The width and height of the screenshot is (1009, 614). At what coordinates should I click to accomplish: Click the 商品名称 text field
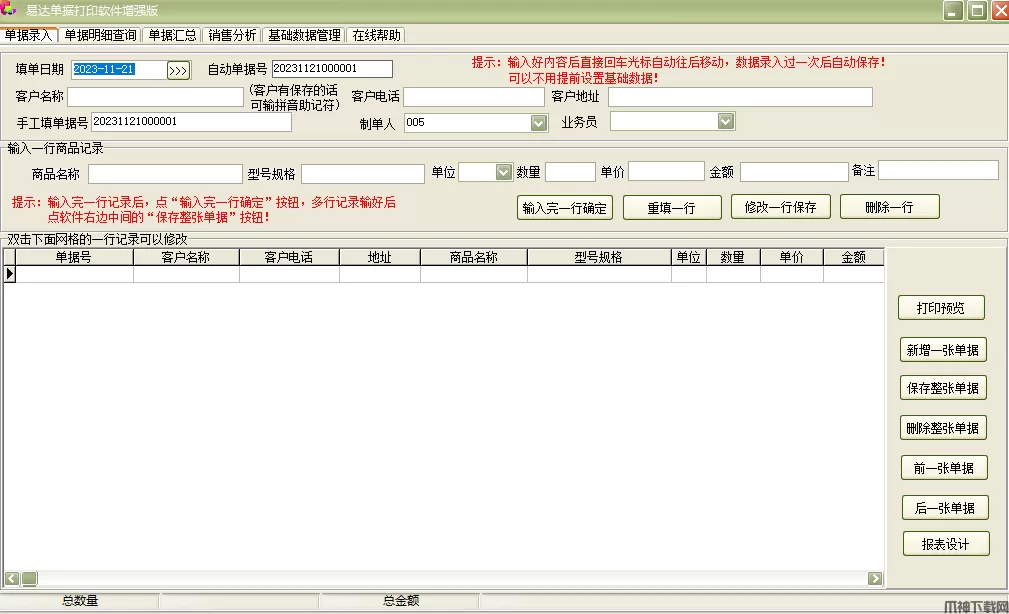165,174
